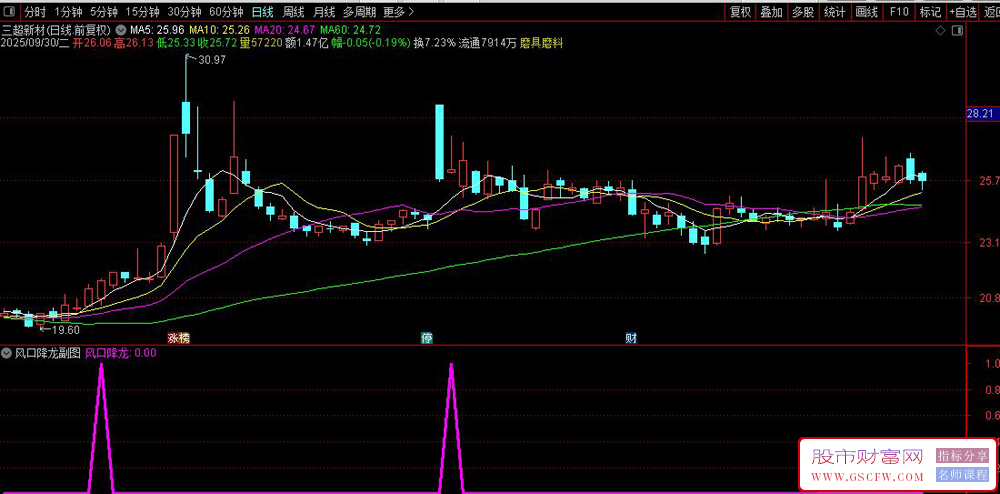Click the MA60: 24.72 label
Screen dimensions: 1000x494
pos(350,30)
